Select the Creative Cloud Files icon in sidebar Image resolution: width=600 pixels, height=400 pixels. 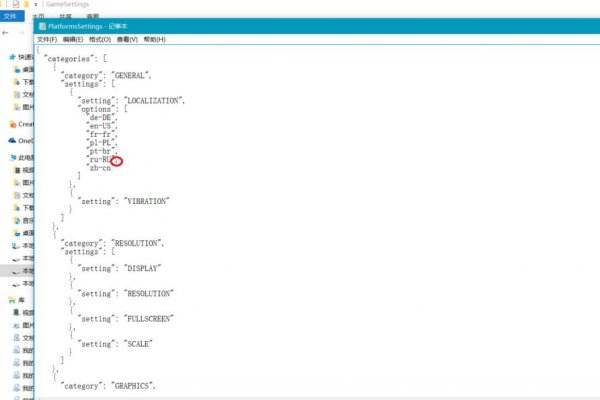point(13,124)
